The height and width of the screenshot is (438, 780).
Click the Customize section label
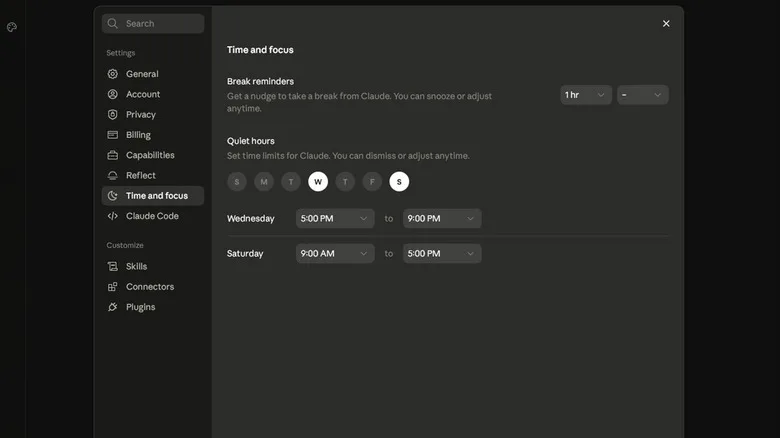(125, 245)
